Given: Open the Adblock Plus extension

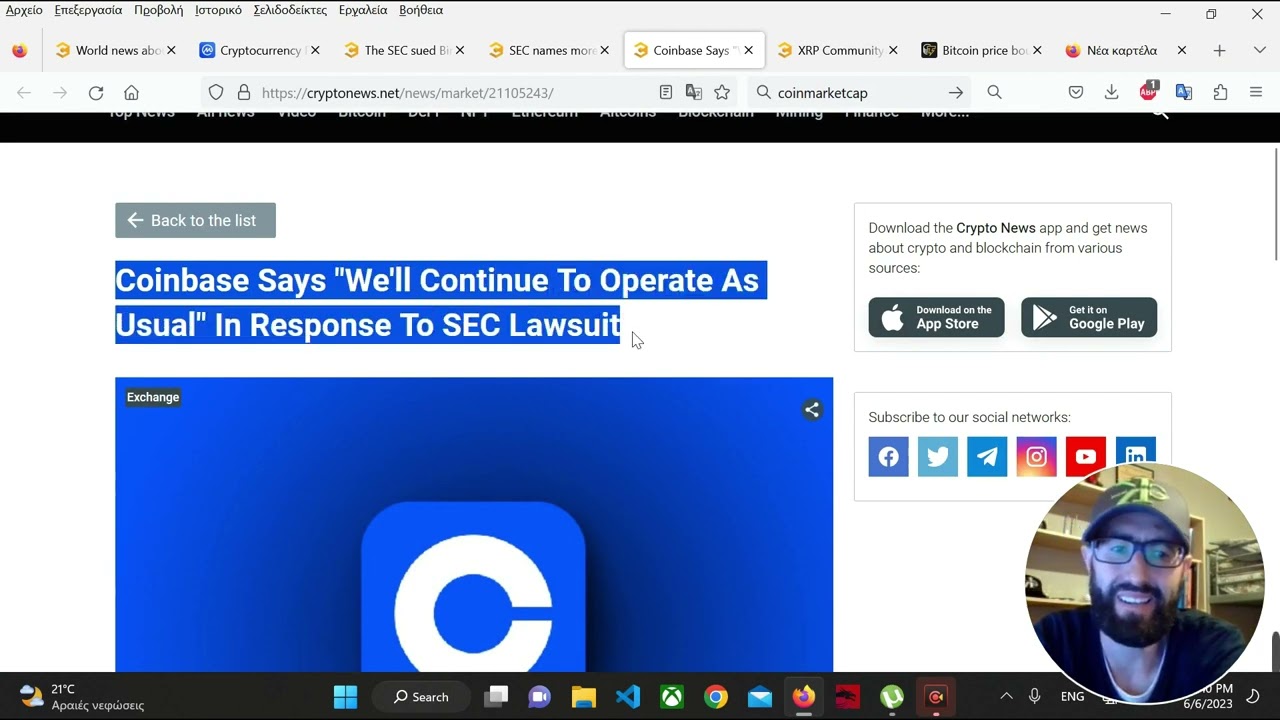Looking at the screenshot, I should click(1148, 92).
